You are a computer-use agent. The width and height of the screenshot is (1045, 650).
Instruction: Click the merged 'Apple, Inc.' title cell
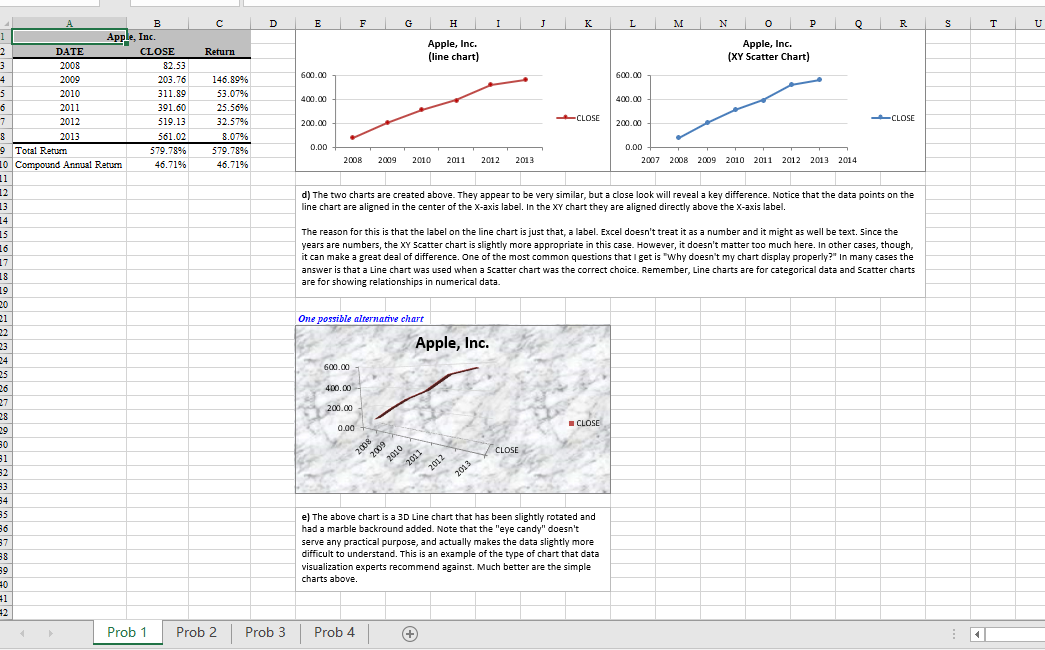(x=131, y=37)
